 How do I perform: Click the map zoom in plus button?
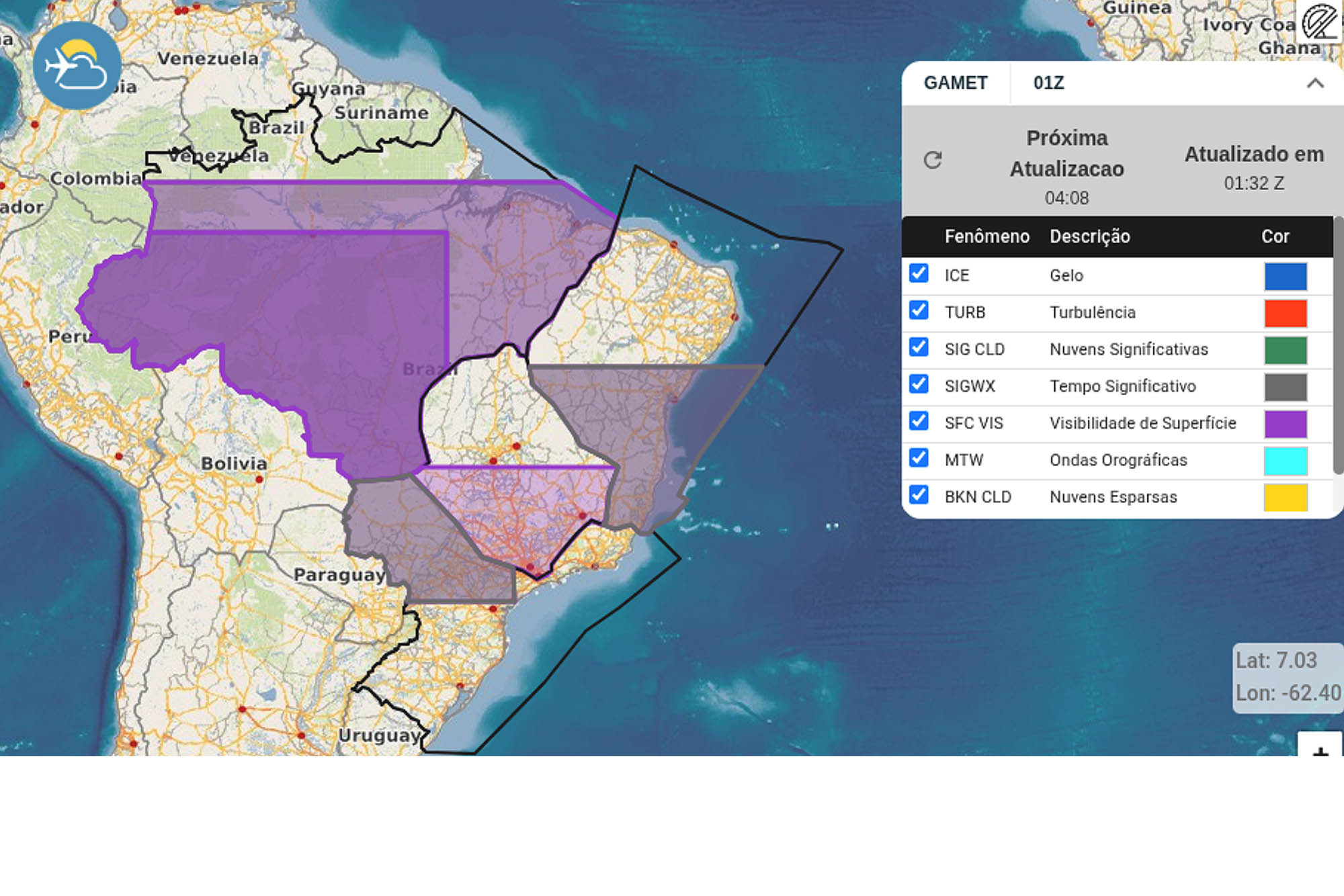(1319, 748)
